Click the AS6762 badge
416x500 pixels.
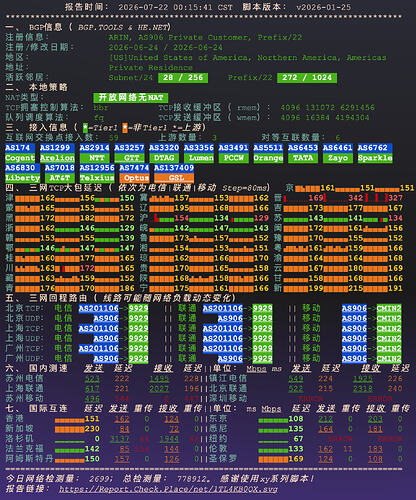pyautogui.click(x=375, y=148)
